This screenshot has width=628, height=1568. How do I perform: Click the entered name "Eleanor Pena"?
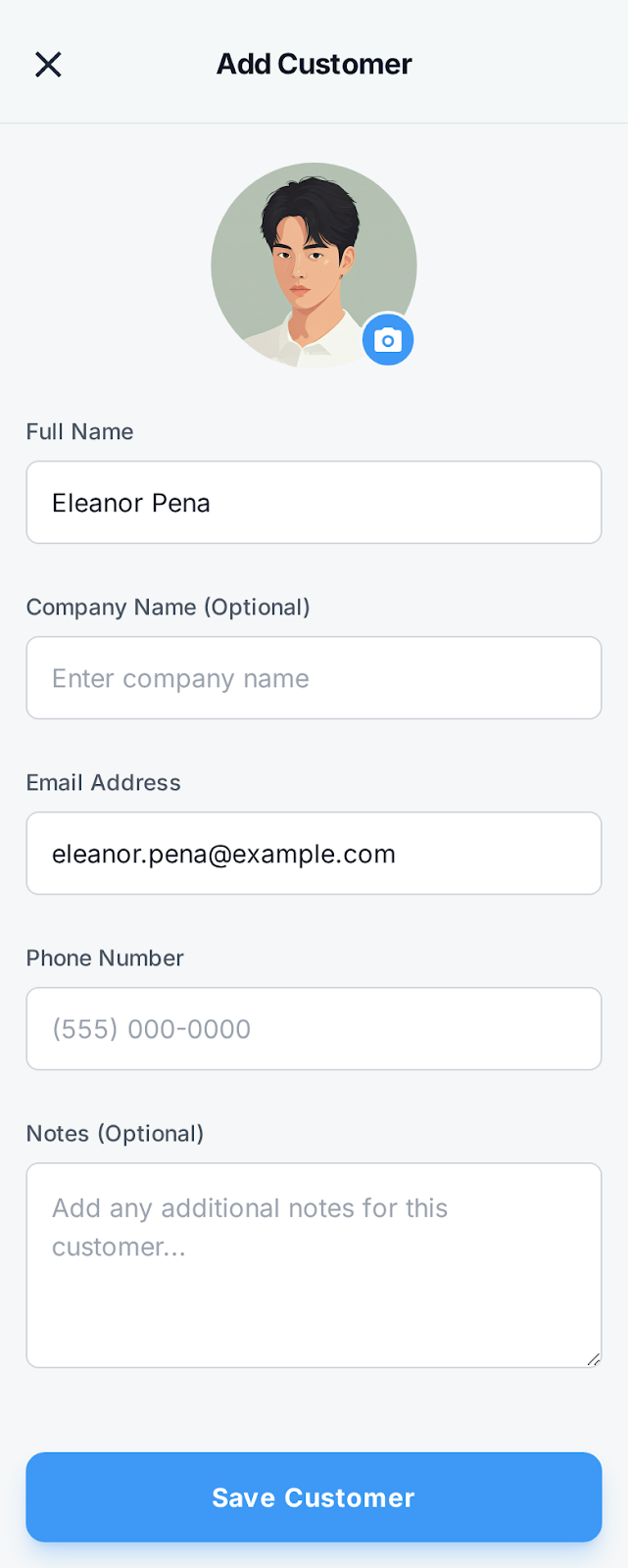131,504
